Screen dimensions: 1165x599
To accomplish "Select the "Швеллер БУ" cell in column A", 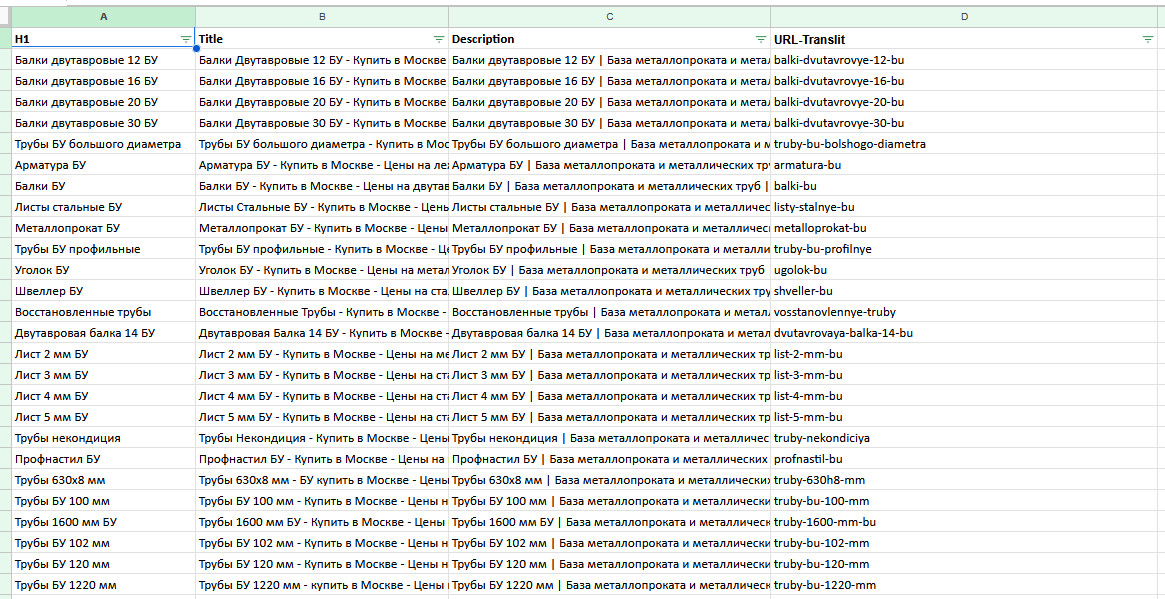I will click(x=49, y=291).
